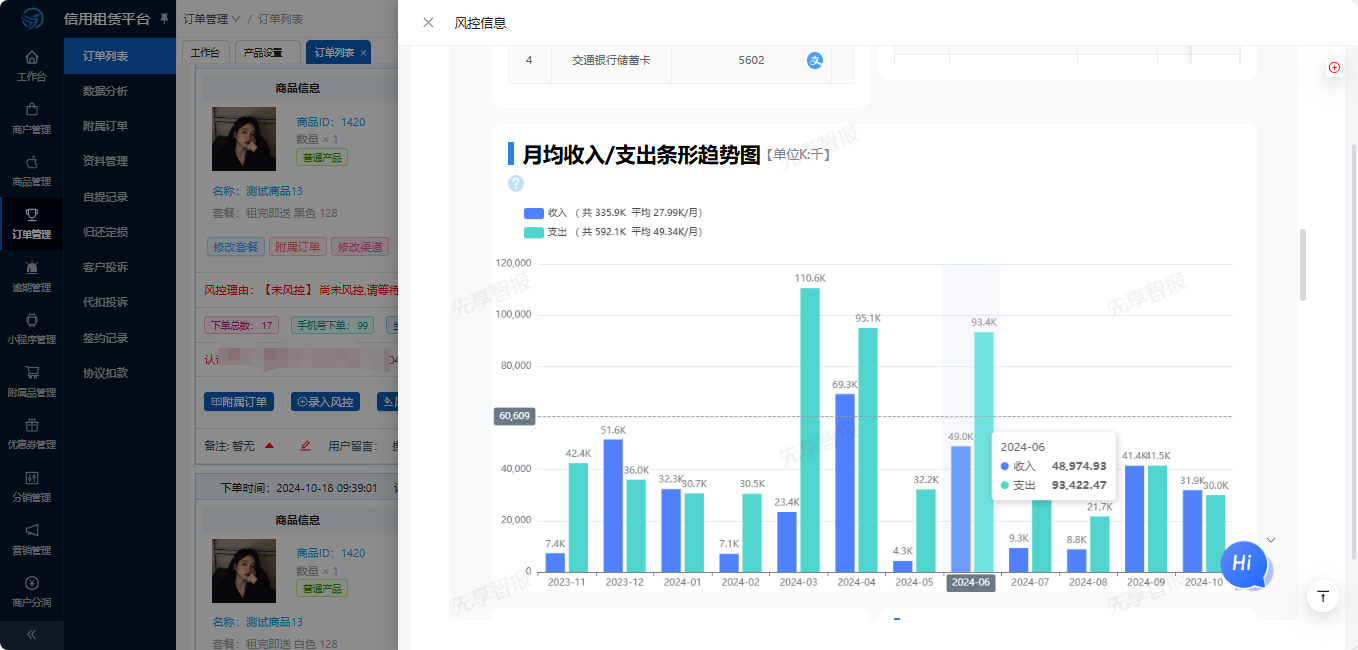
Task: Click the Alipay icon in the 交通银行储蓄卡 row
Action: [x=815, y=60]
